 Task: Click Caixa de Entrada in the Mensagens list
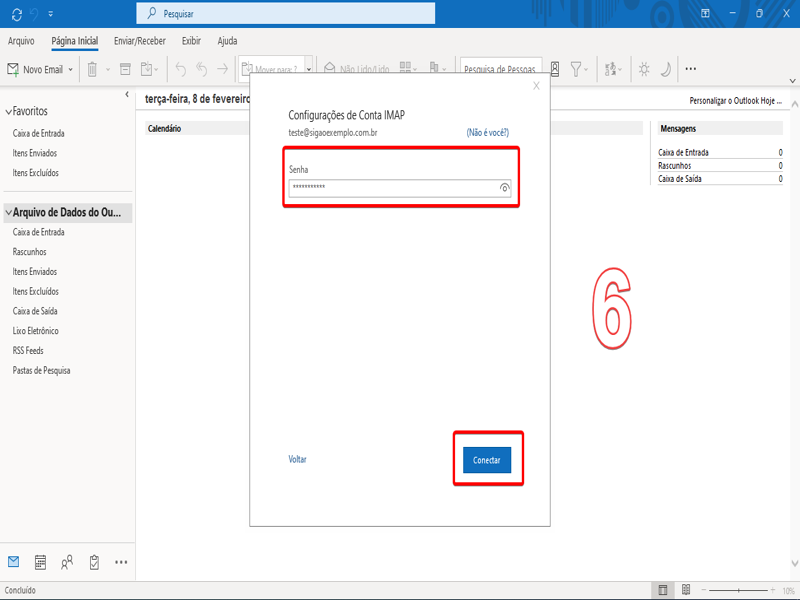click(683, 153)
